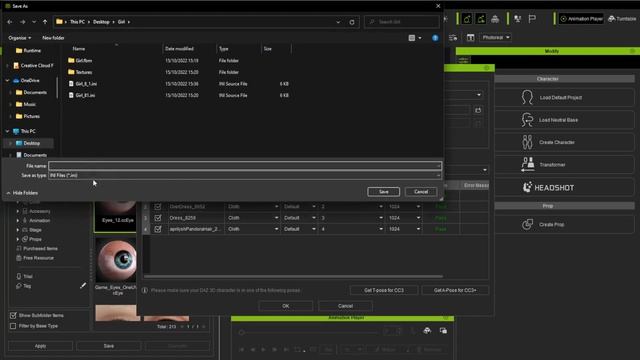Click Save in Save As dialog
The height and width of the screenshot is (360, 640).
pos(383,192)
